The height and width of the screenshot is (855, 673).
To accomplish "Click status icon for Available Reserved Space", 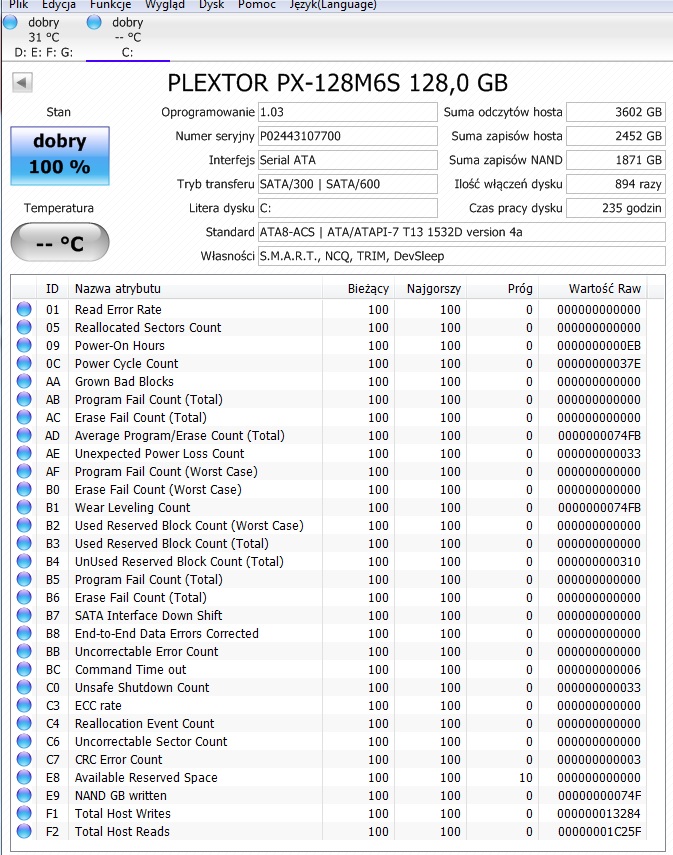I will (x=24, y=777).
